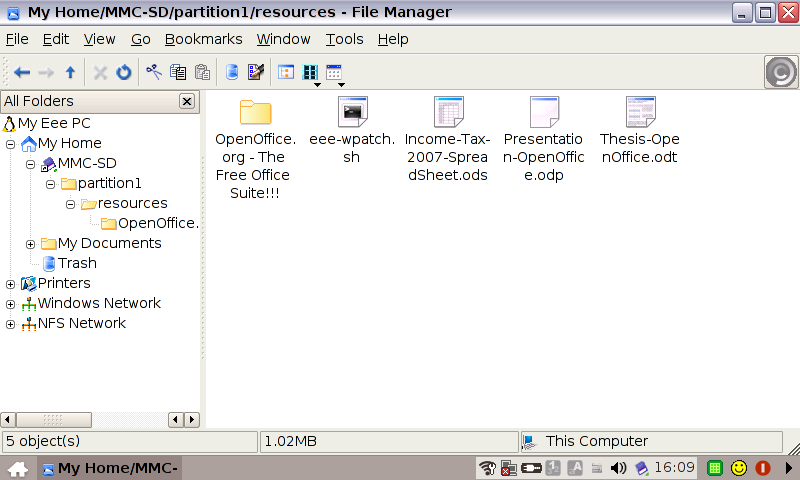800x480 pixels.
Task: Click the Paste clipboard icon
Action: tap(203, 72)
